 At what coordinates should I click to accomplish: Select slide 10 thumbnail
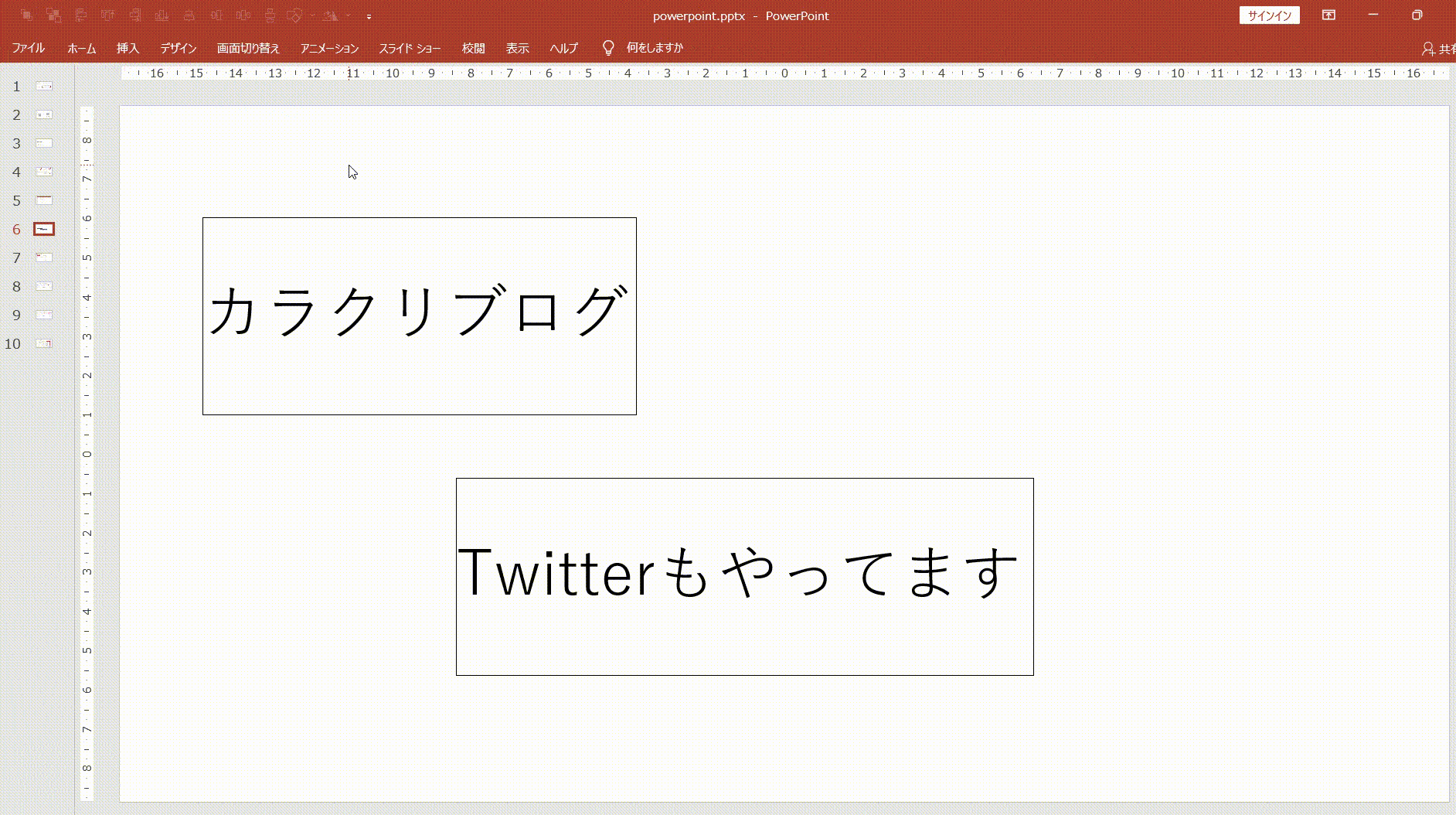[x=45, y=343]
